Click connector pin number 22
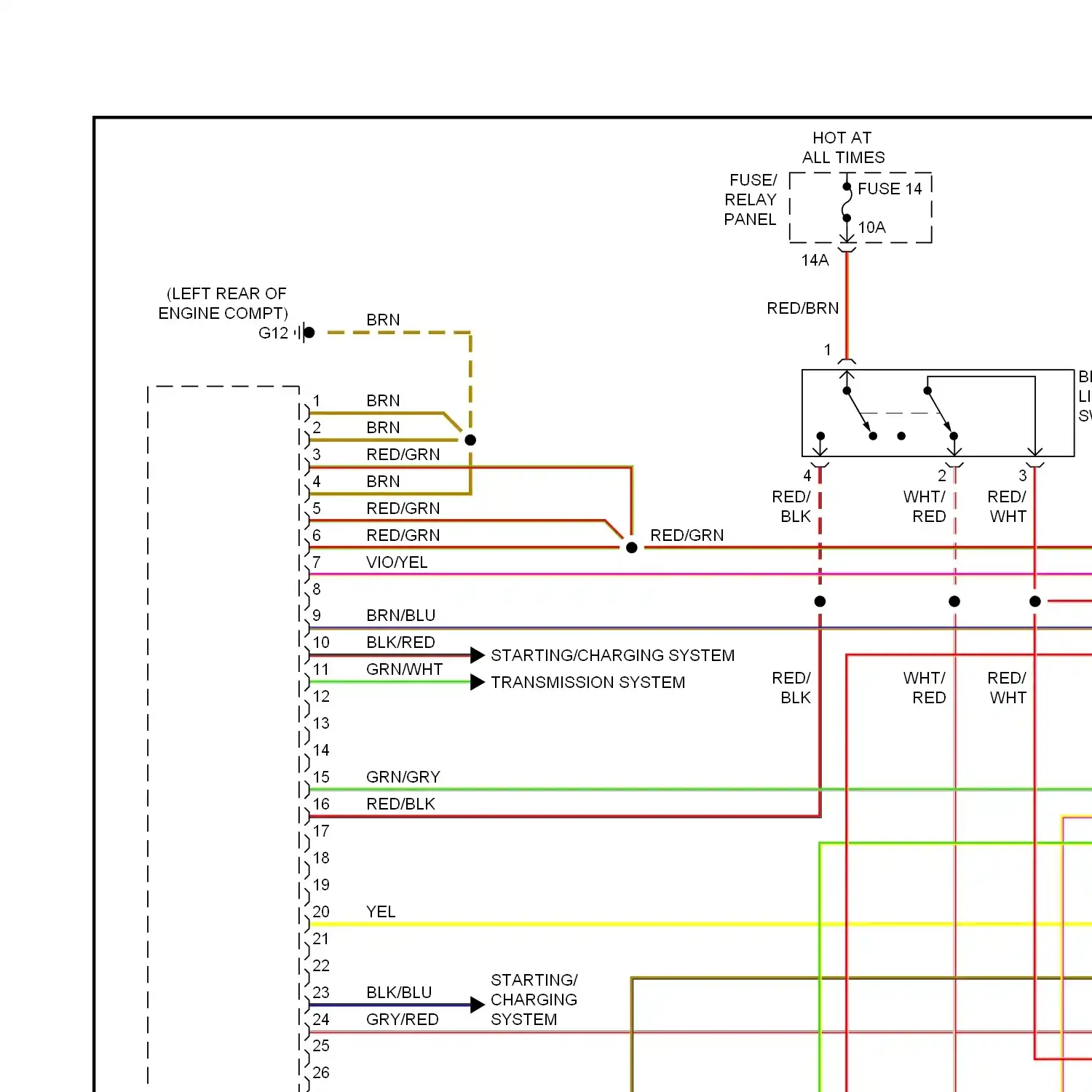The image size is (1092, 1092). (321, 965)
